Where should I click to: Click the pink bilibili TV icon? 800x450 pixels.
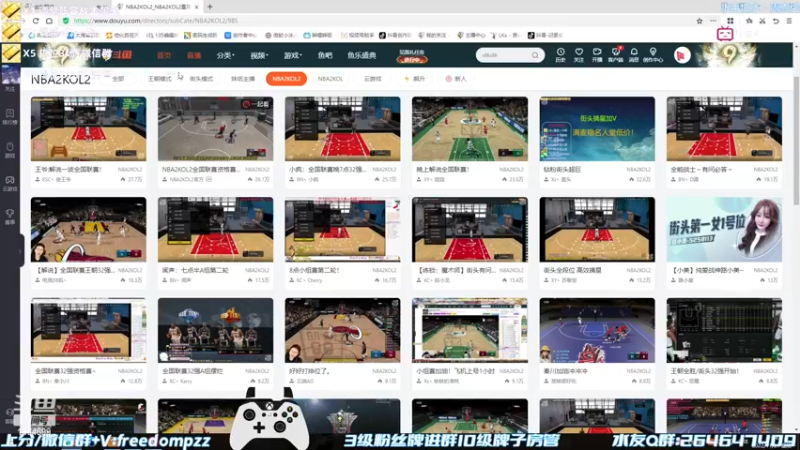[x=725, y=34]
